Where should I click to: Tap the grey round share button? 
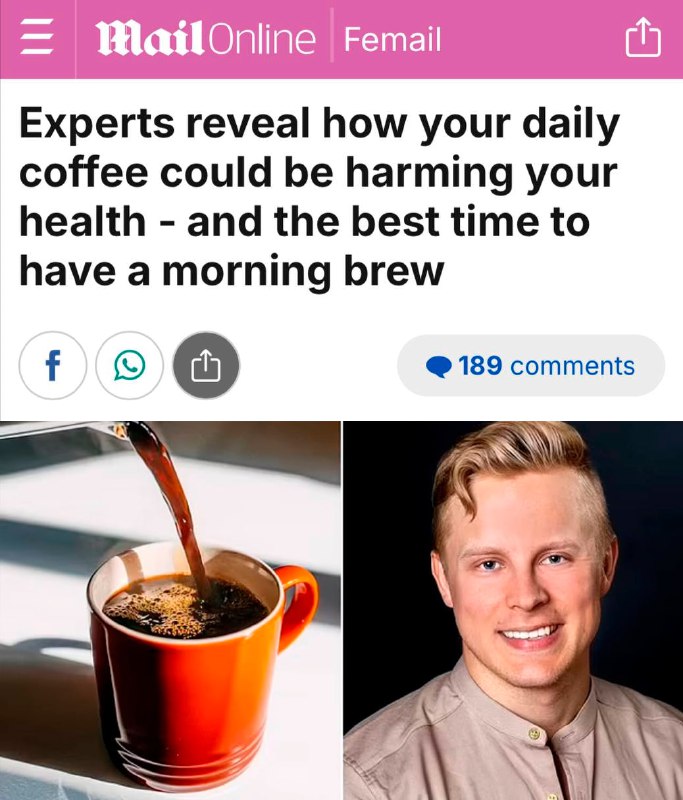point(206,365)
